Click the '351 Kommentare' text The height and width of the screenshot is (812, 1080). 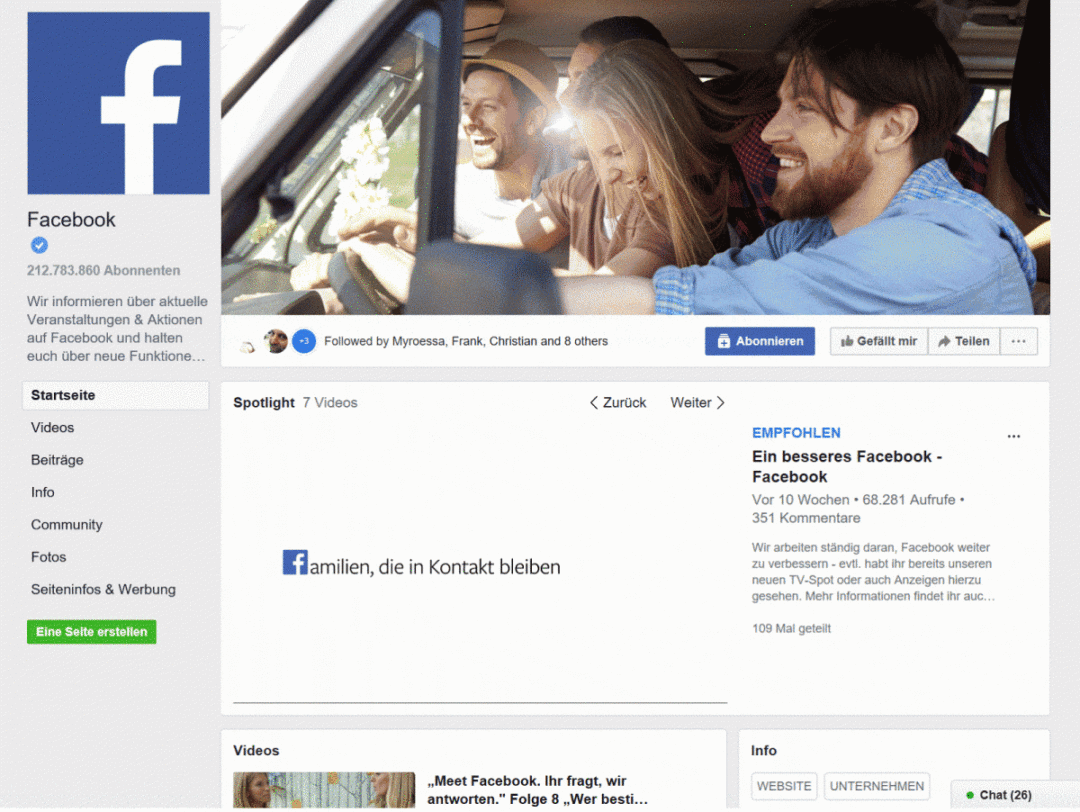tap(806, 518)
